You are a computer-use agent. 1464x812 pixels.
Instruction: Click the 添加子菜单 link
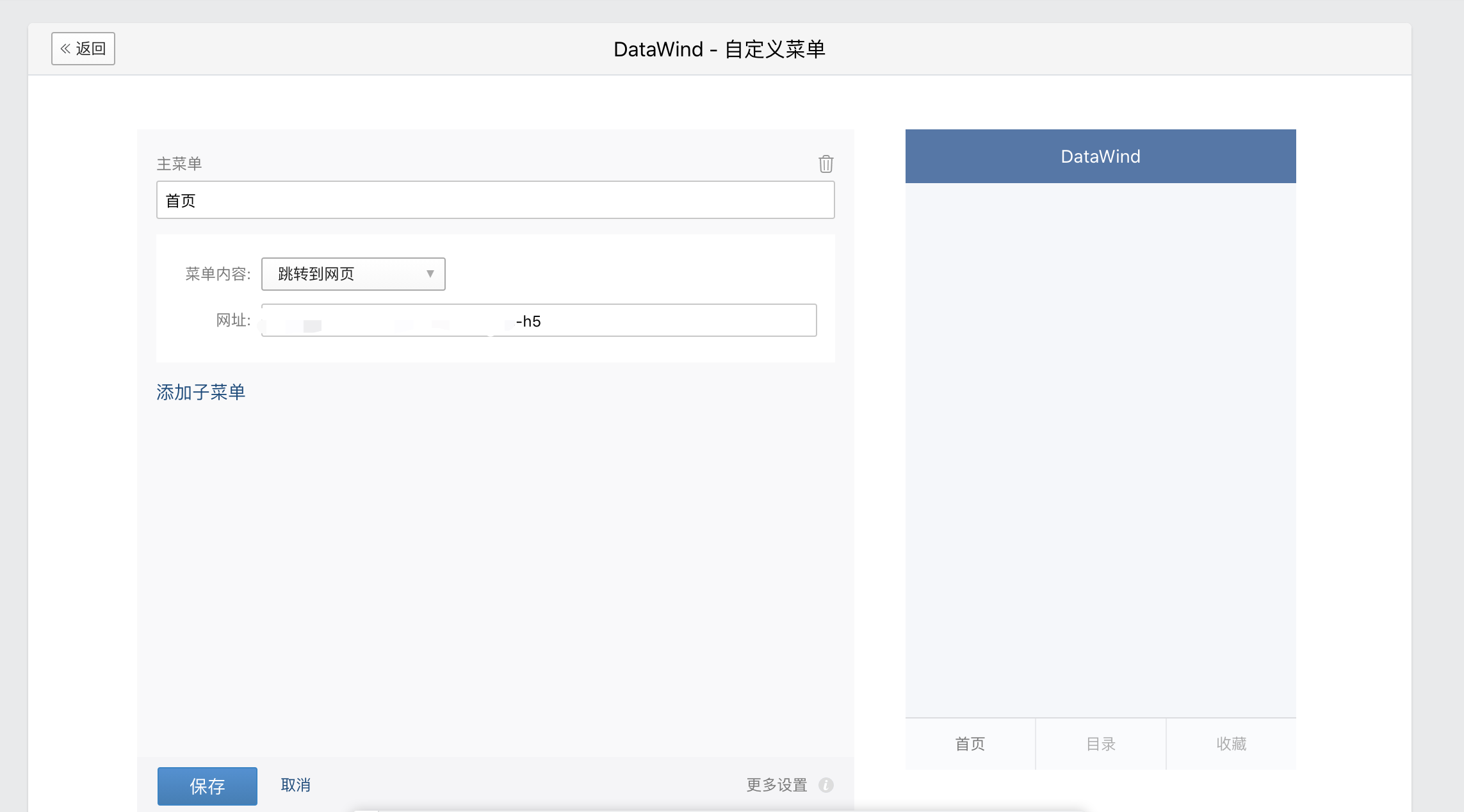[200, 392]
